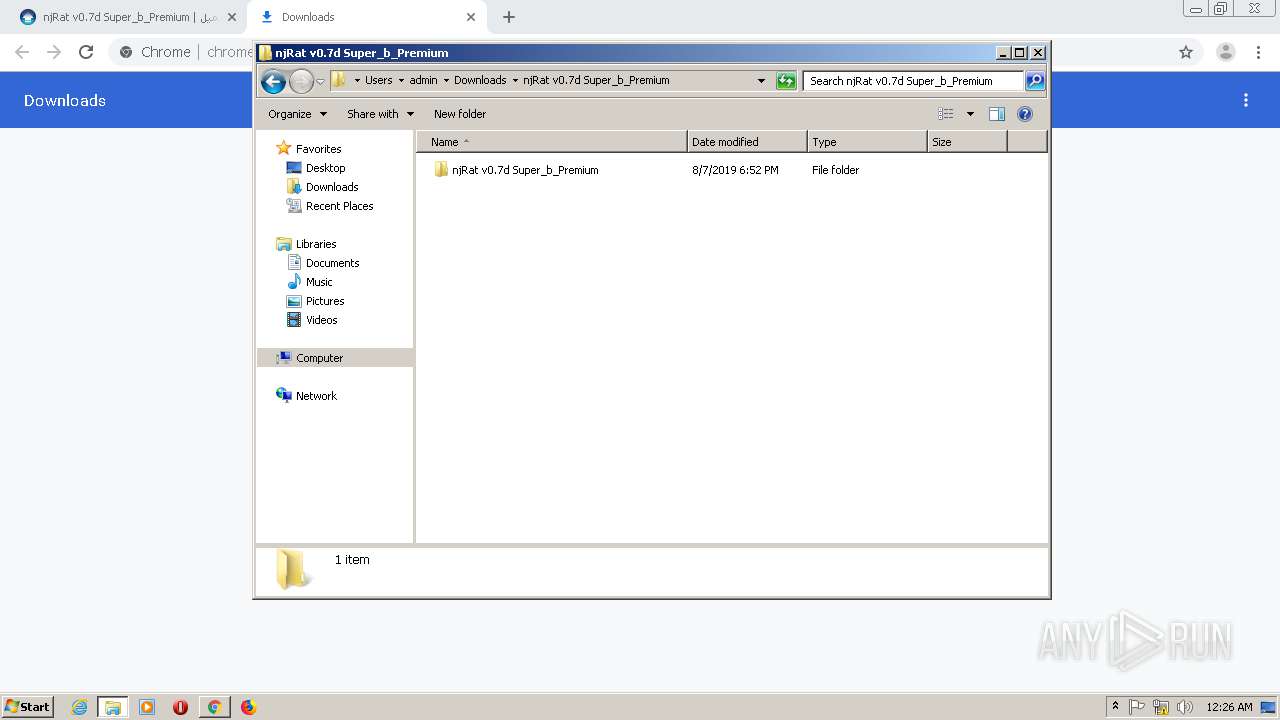Viewport: 1280px width, 720px height.
Task: Go back in Explorer navigation
Action: [273, 81]
